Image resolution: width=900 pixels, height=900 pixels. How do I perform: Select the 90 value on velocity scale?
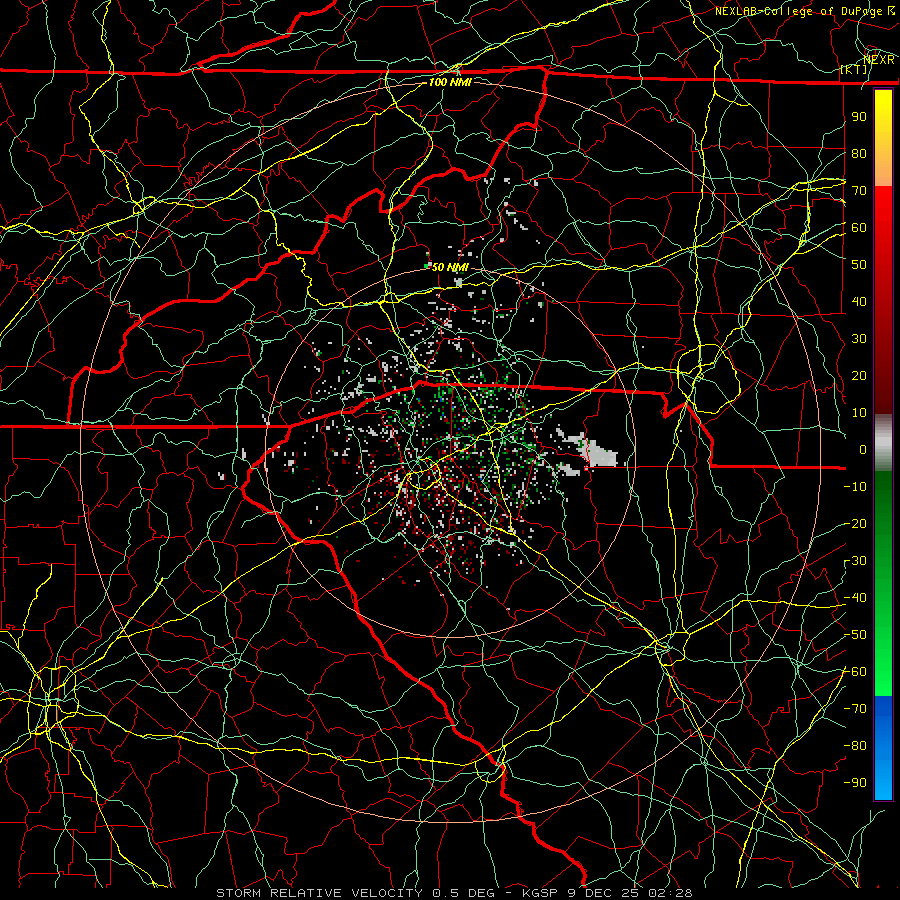point(859,117)
